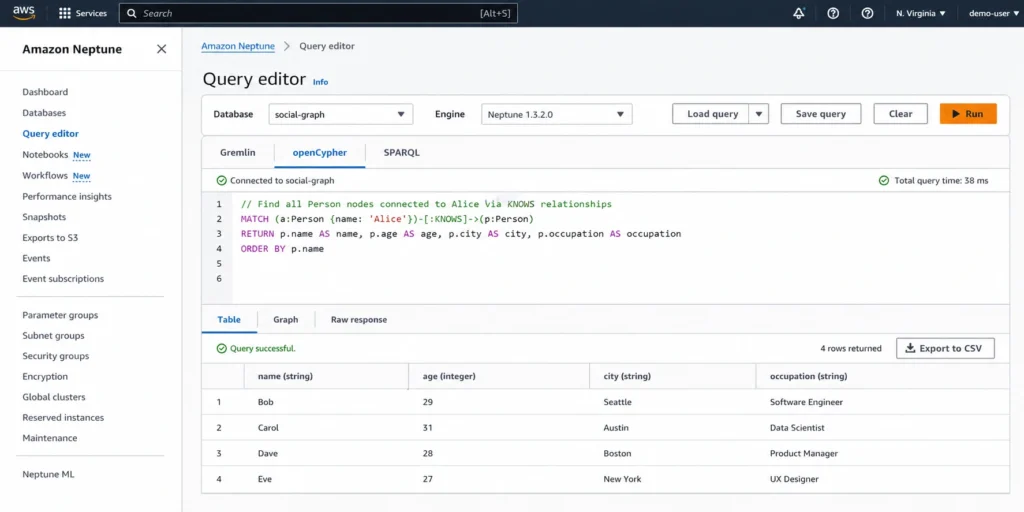Open Neptune ML
The width and height of the screenshot is (1024, 512).
48,475
